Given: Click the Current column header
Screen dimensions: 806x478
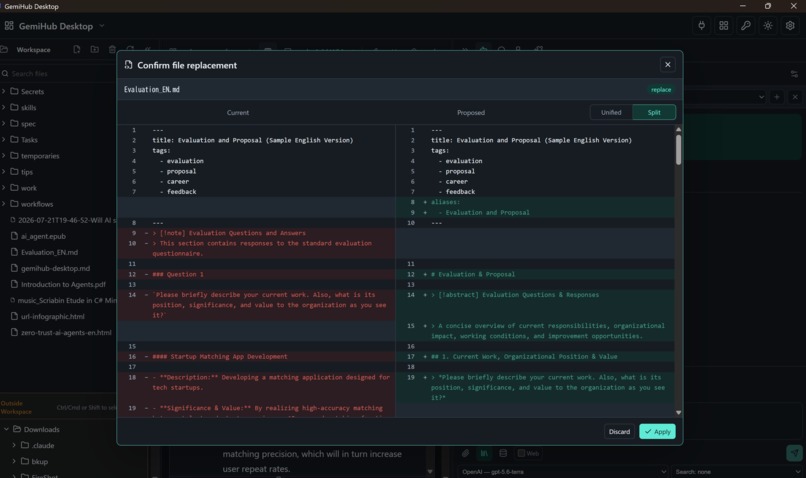Looking at the screenshot, I should [x=238, y=113].
